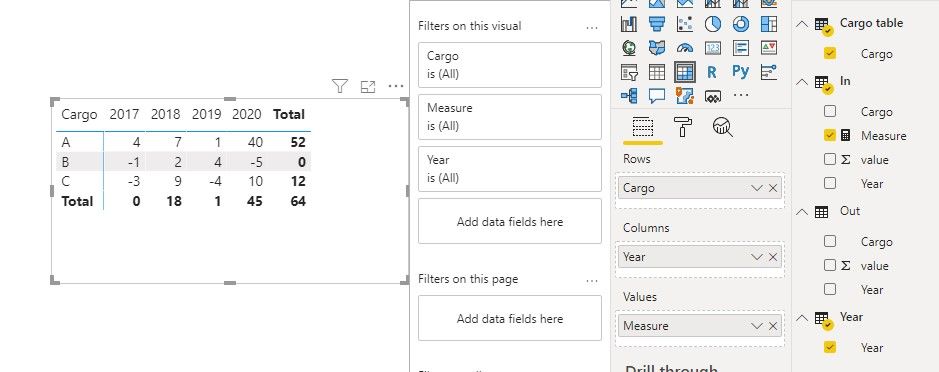Insert an R script visual
The image size is (939, 372).
[x=712, y=72]
